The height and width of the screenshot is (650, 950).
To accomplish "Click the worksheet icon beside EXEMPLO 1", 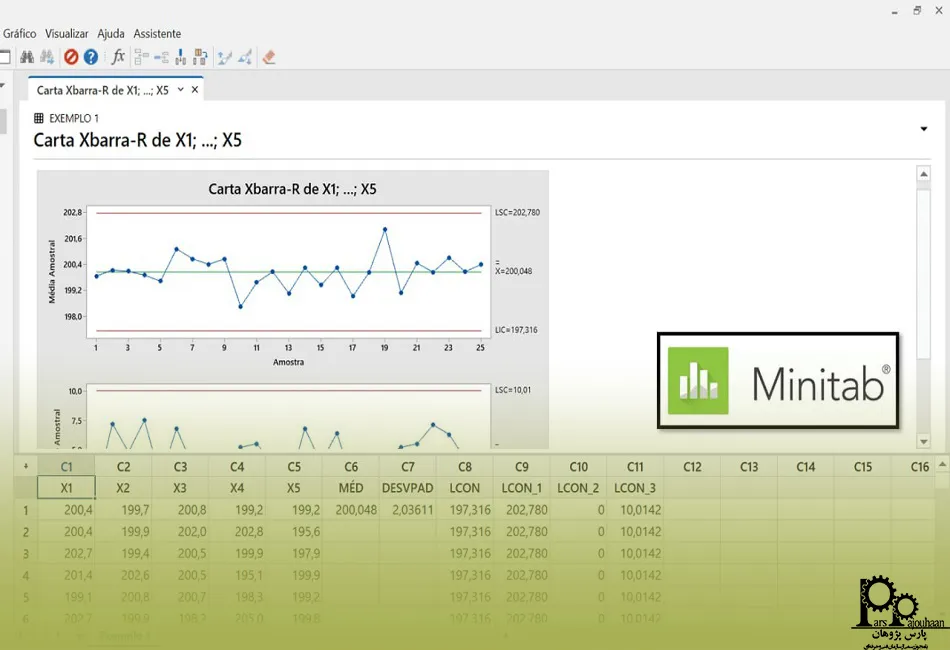I will (39, 118).
